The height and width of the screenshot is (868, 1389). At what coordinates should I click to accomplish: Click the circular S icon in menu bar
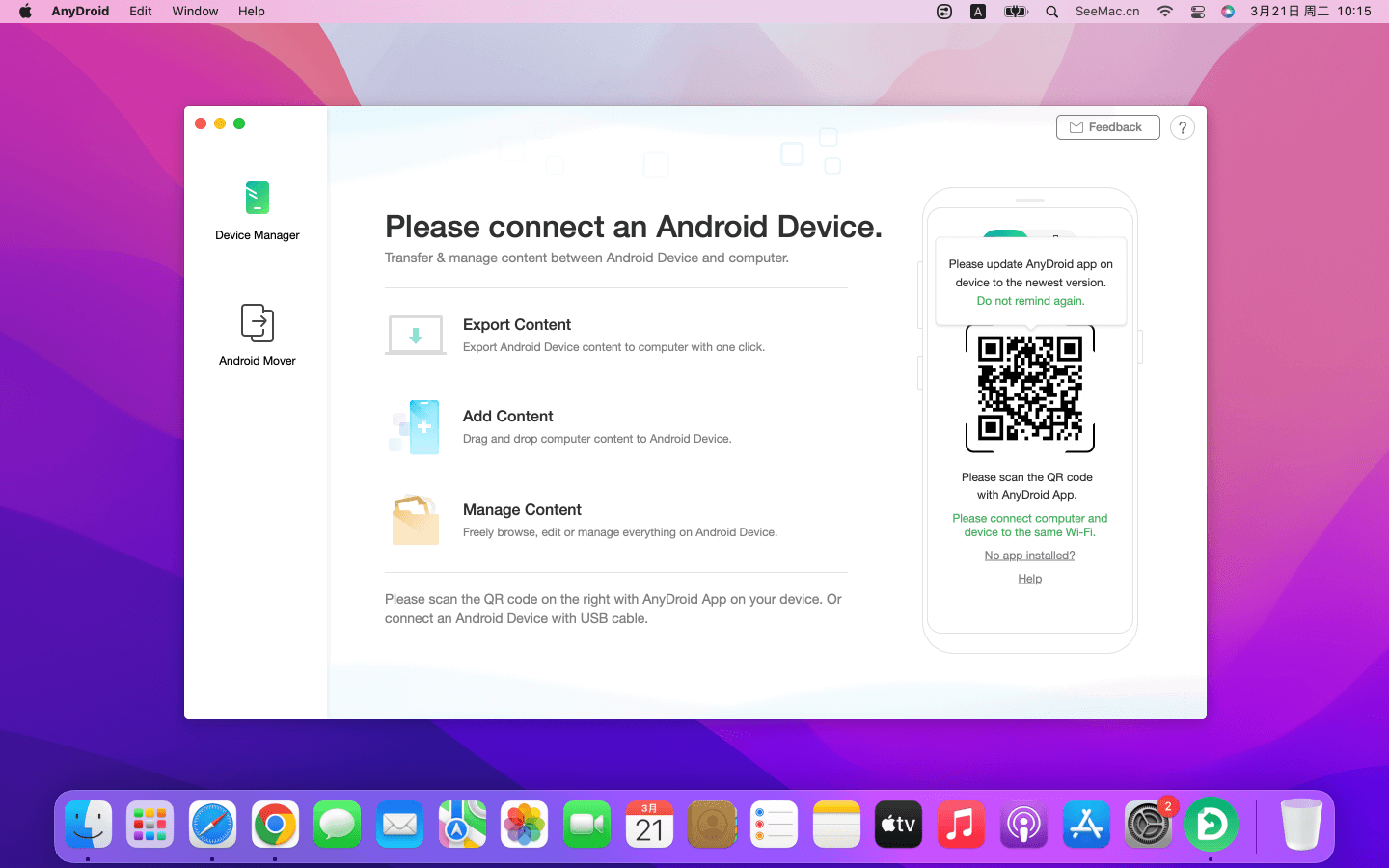coord(944,12)
